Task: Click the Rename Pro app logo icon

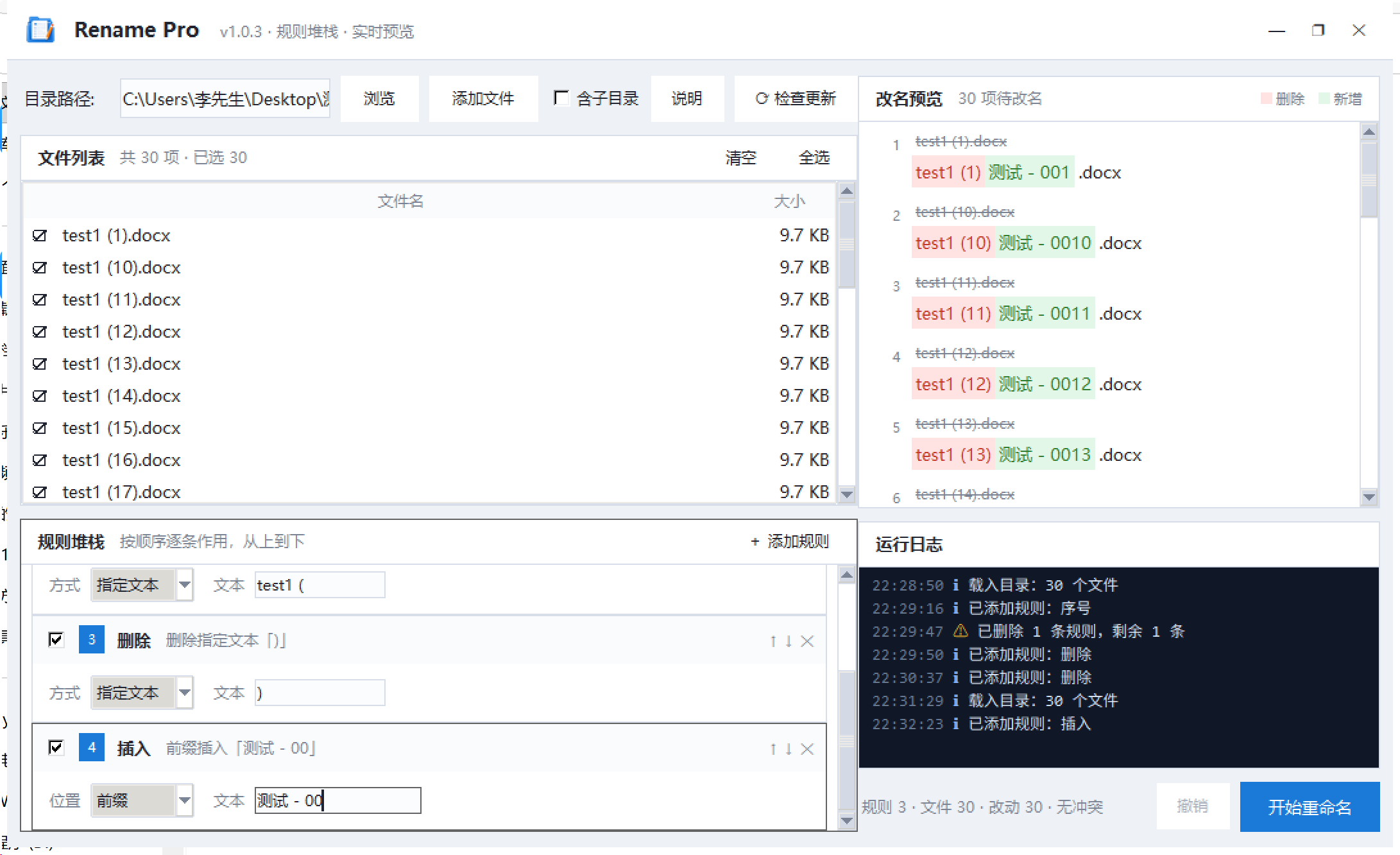Action: click(x=40, y=30)
